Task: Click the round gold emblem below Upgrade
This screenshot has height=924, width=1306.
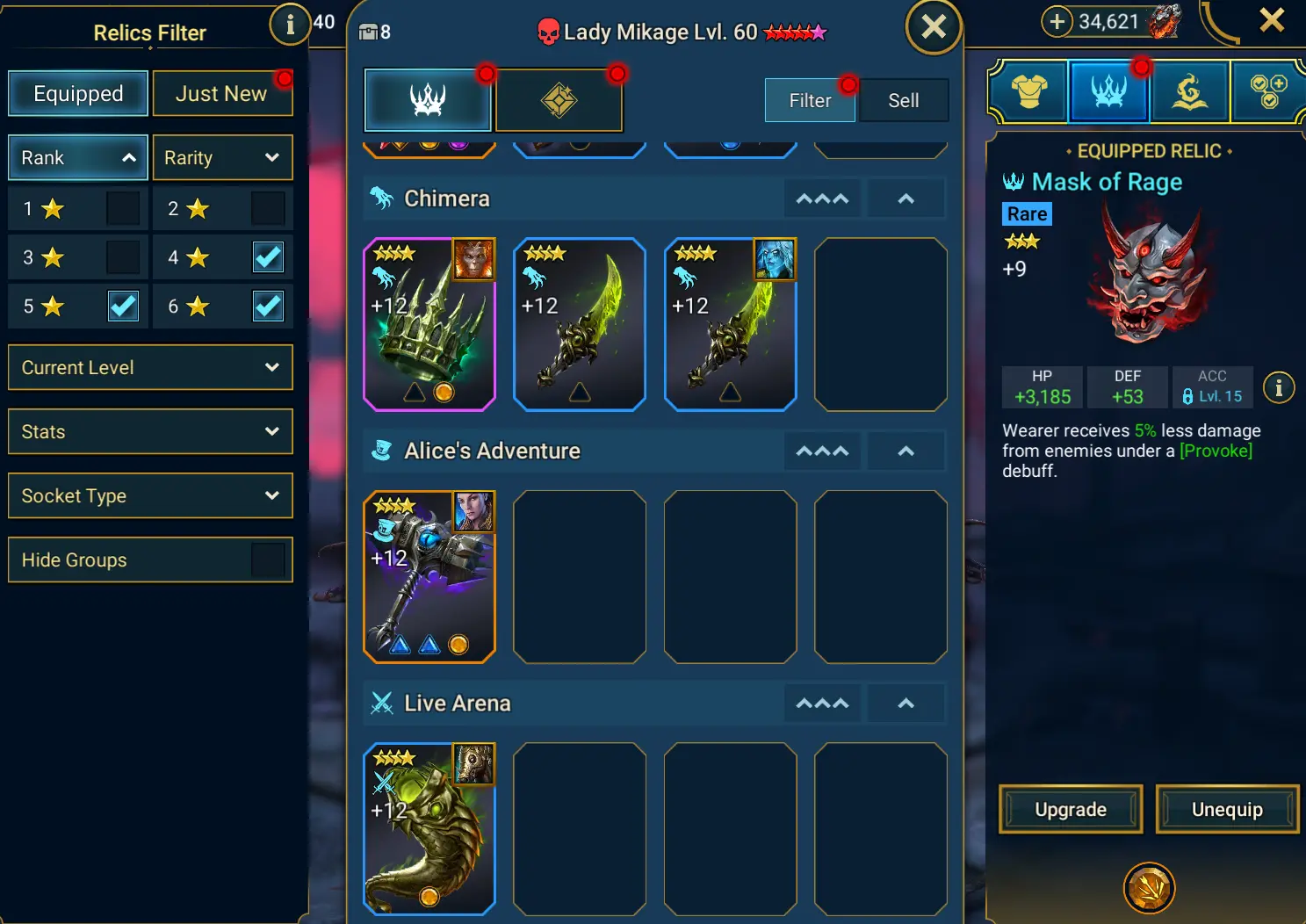Action: [1149, 888]
